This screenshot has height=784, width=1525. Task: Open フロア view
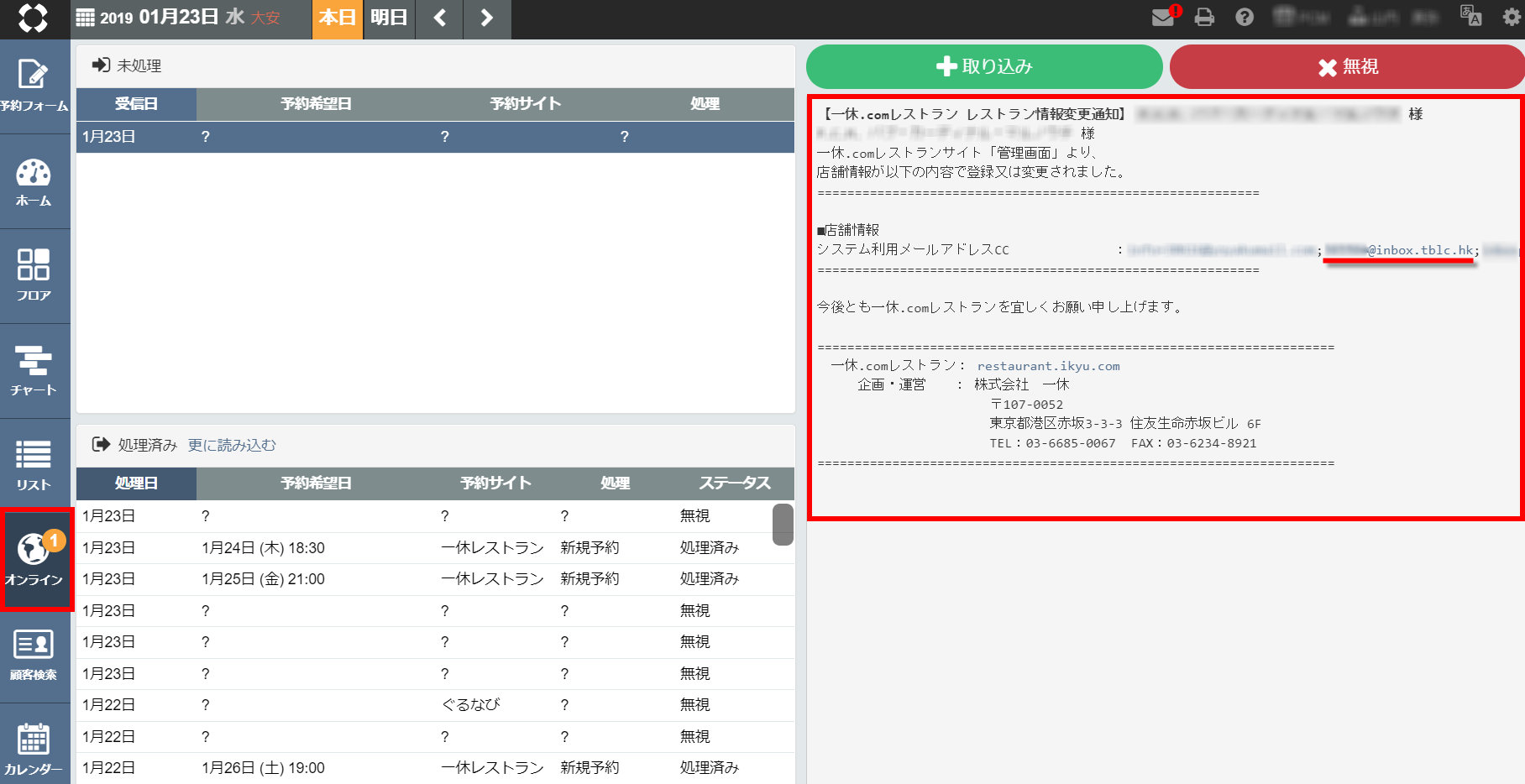[x=34, y=276]
